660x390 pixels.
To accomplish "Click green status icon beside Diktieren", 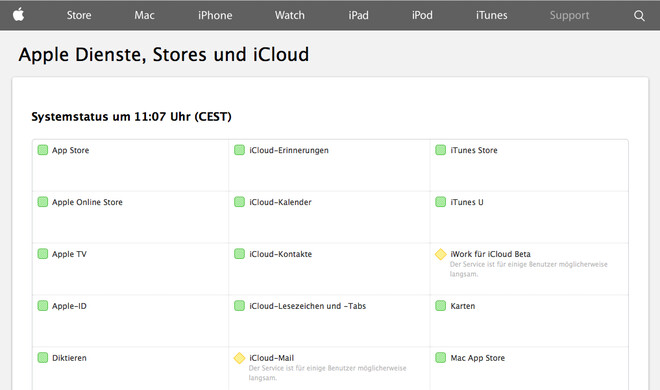I will click(43, 358).
